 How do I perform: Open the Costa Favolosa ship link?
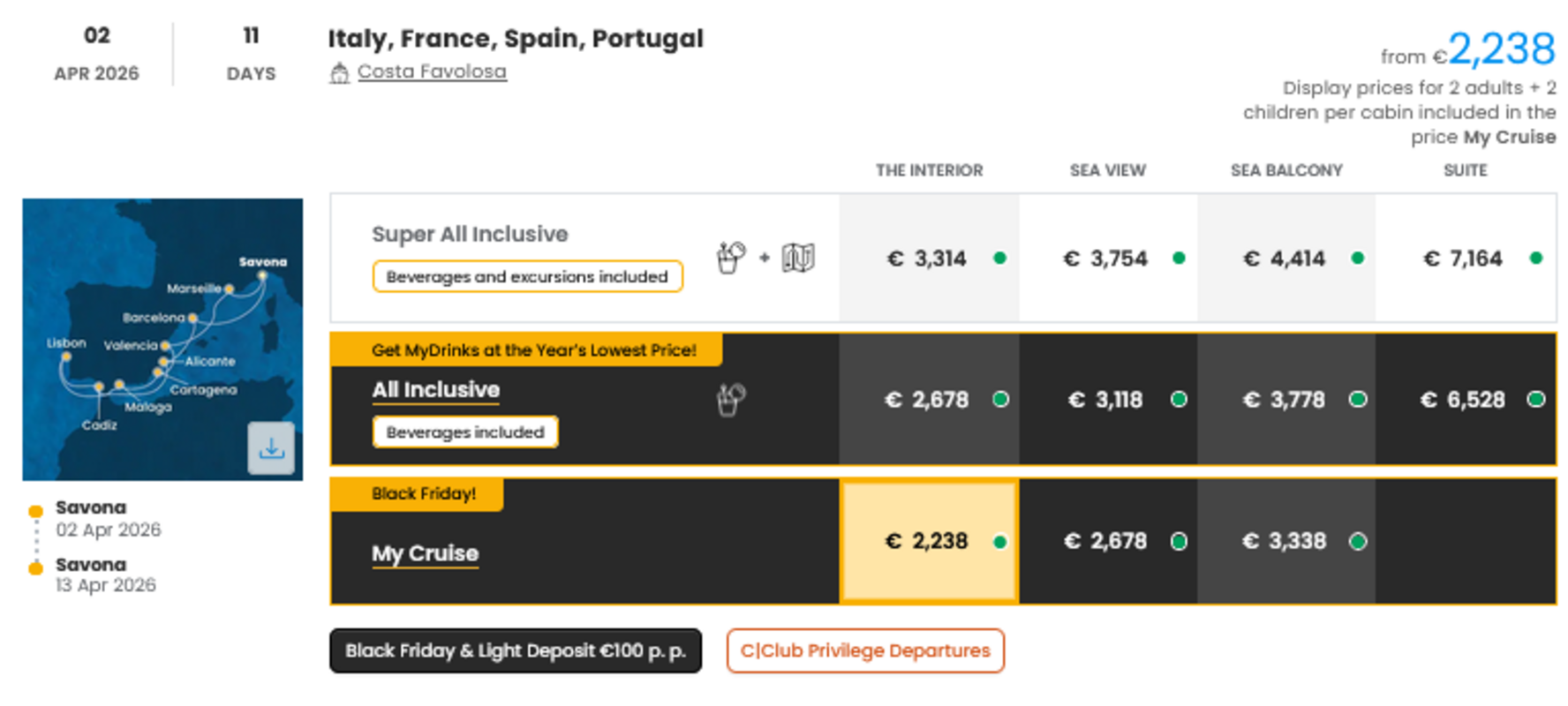(x=432, y=71)
